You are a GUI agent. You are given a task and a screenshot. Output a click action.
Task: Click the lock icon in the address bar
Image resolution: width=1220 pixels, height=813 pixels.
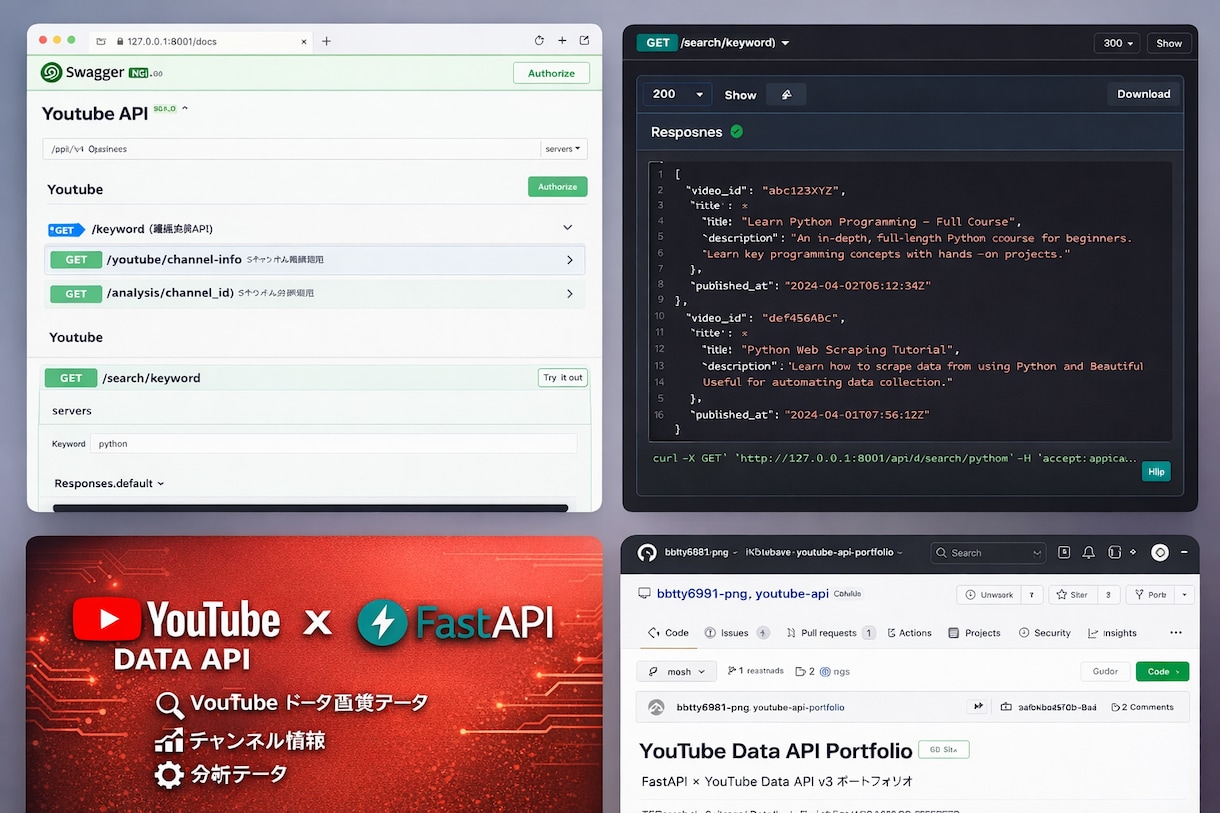click(120, 42)
